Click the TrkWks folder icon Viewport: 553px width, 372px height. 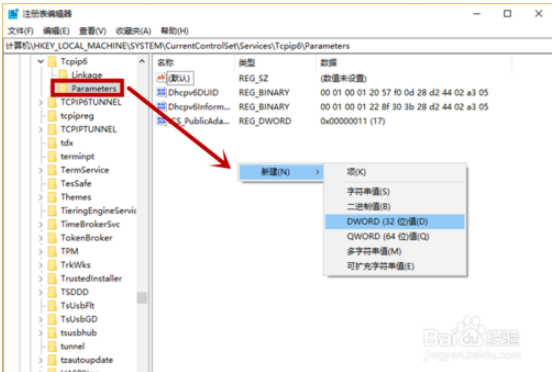click(x=52, y=265)
